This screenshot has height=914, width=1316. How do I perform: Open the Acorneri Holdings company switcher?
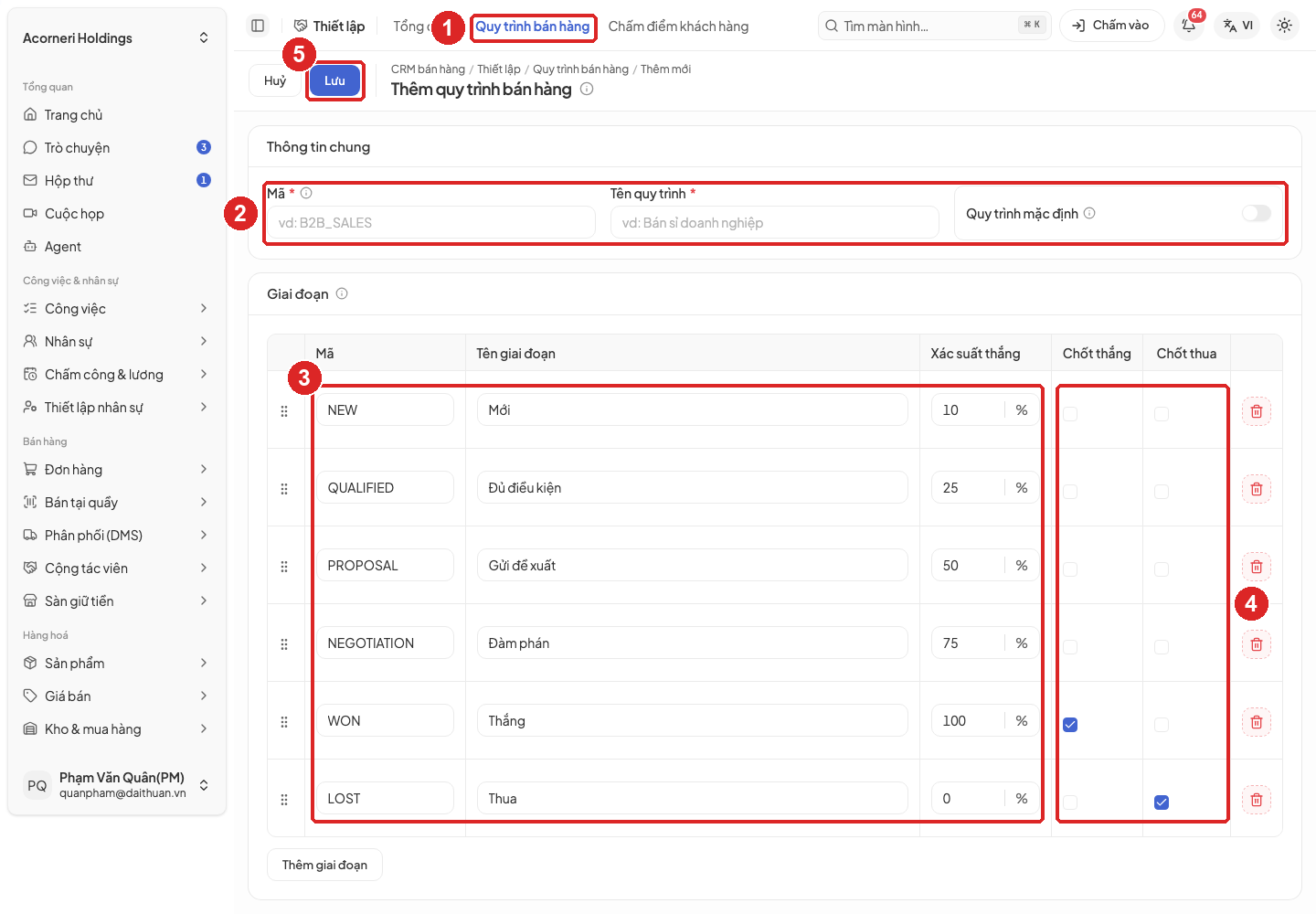tap(117, 37)
